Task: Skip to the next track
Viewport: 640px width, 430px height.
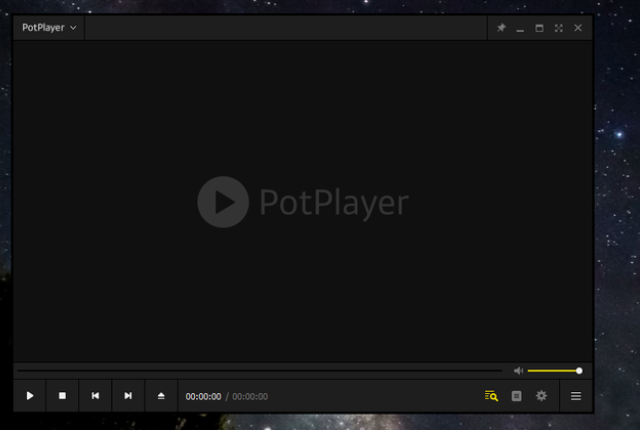Action: tap(128, 396)
